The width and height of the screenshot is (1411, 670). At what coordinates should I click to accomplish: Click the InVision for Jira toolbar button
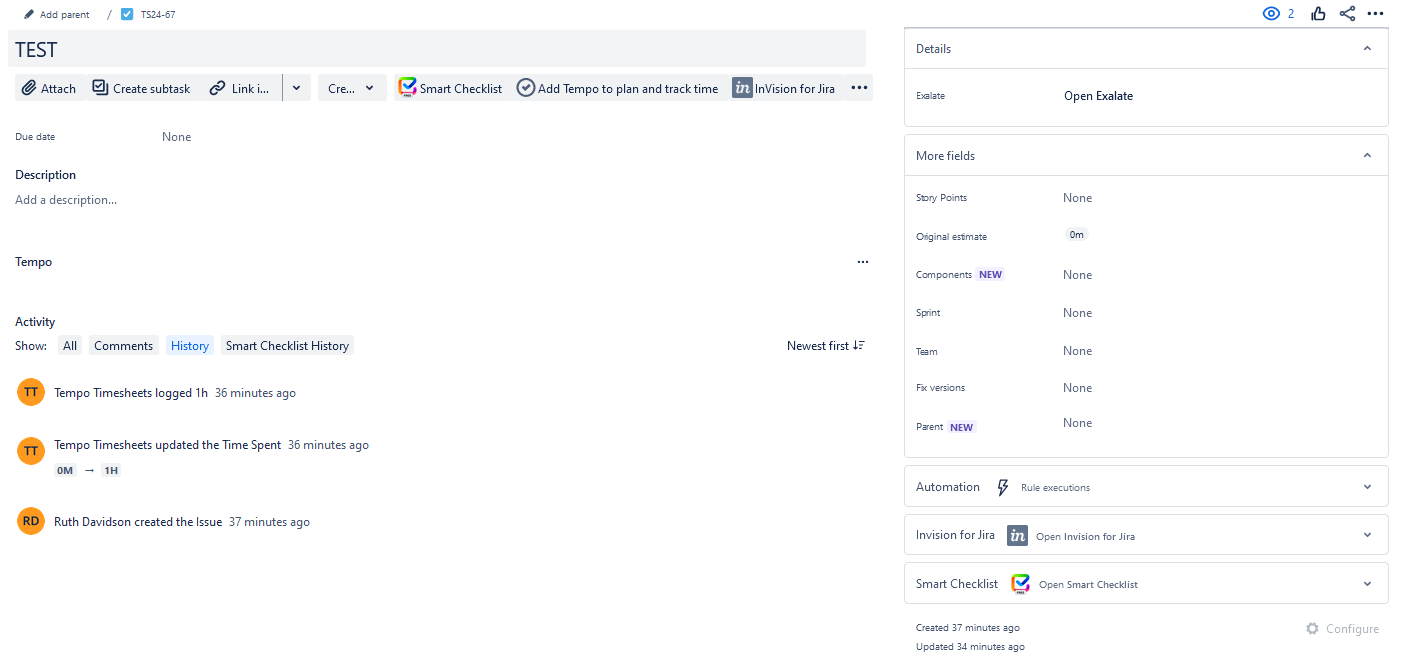pos(784,88)
